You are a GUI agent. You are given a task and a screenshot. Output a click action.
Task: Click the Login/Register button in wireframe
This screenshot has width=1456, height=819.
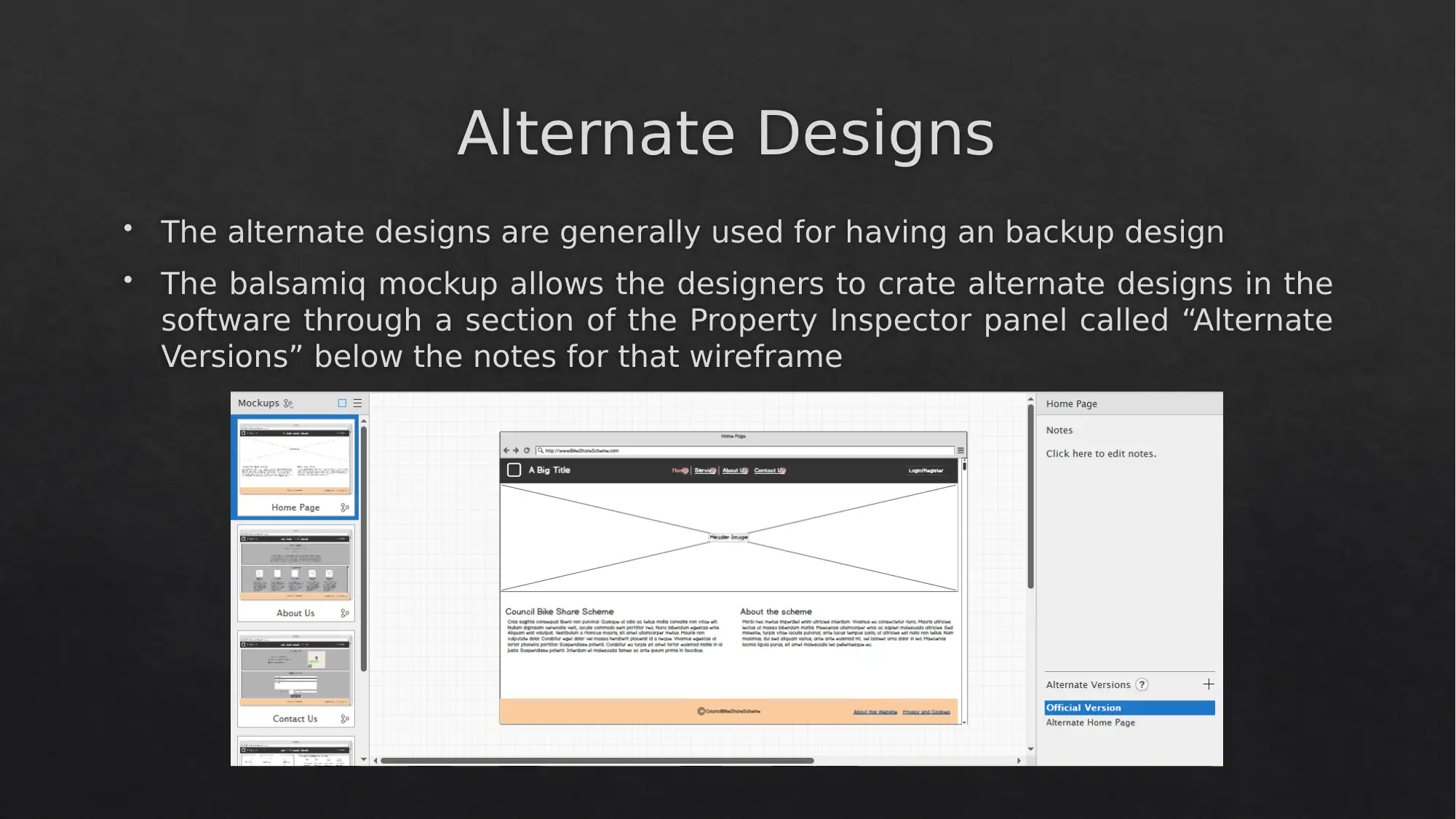(x=926, y=470)
